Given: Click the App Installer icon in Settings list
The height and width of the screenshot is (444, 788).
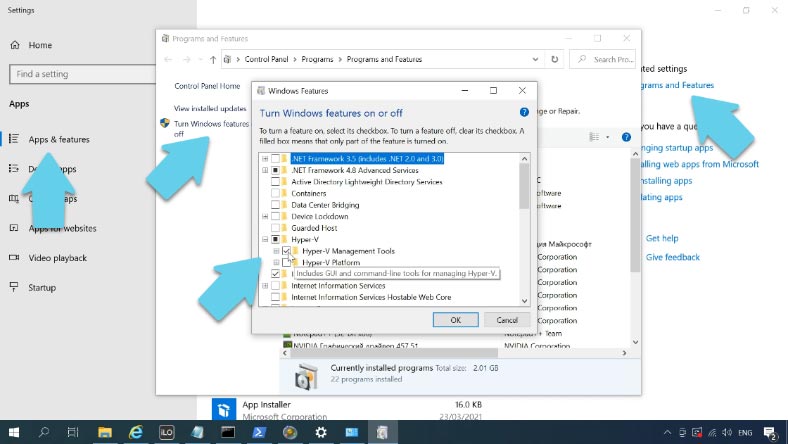Looking at the screenshot, I should click(x=224, y=409).
